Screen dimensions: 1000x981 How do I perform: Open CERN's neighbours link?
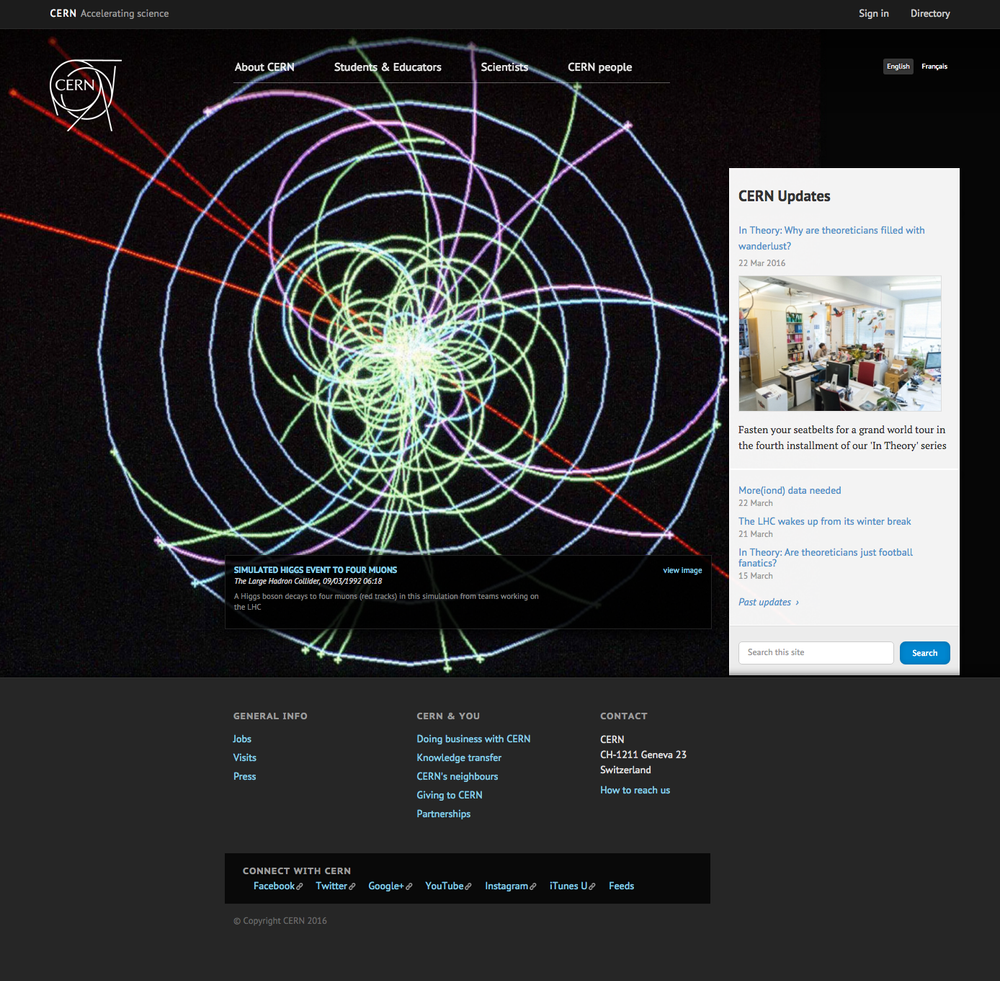pos(457,776)
